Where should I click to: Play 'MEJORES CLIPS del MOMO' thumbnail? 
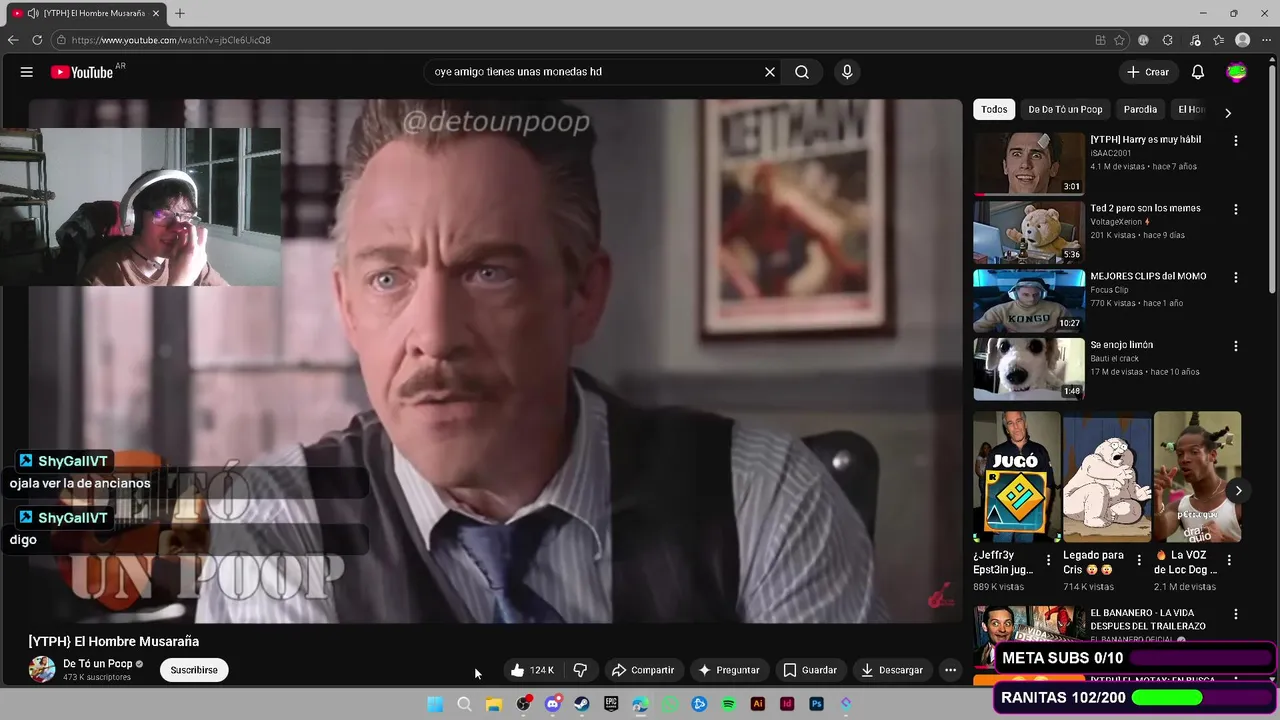tap(1029, 300)
